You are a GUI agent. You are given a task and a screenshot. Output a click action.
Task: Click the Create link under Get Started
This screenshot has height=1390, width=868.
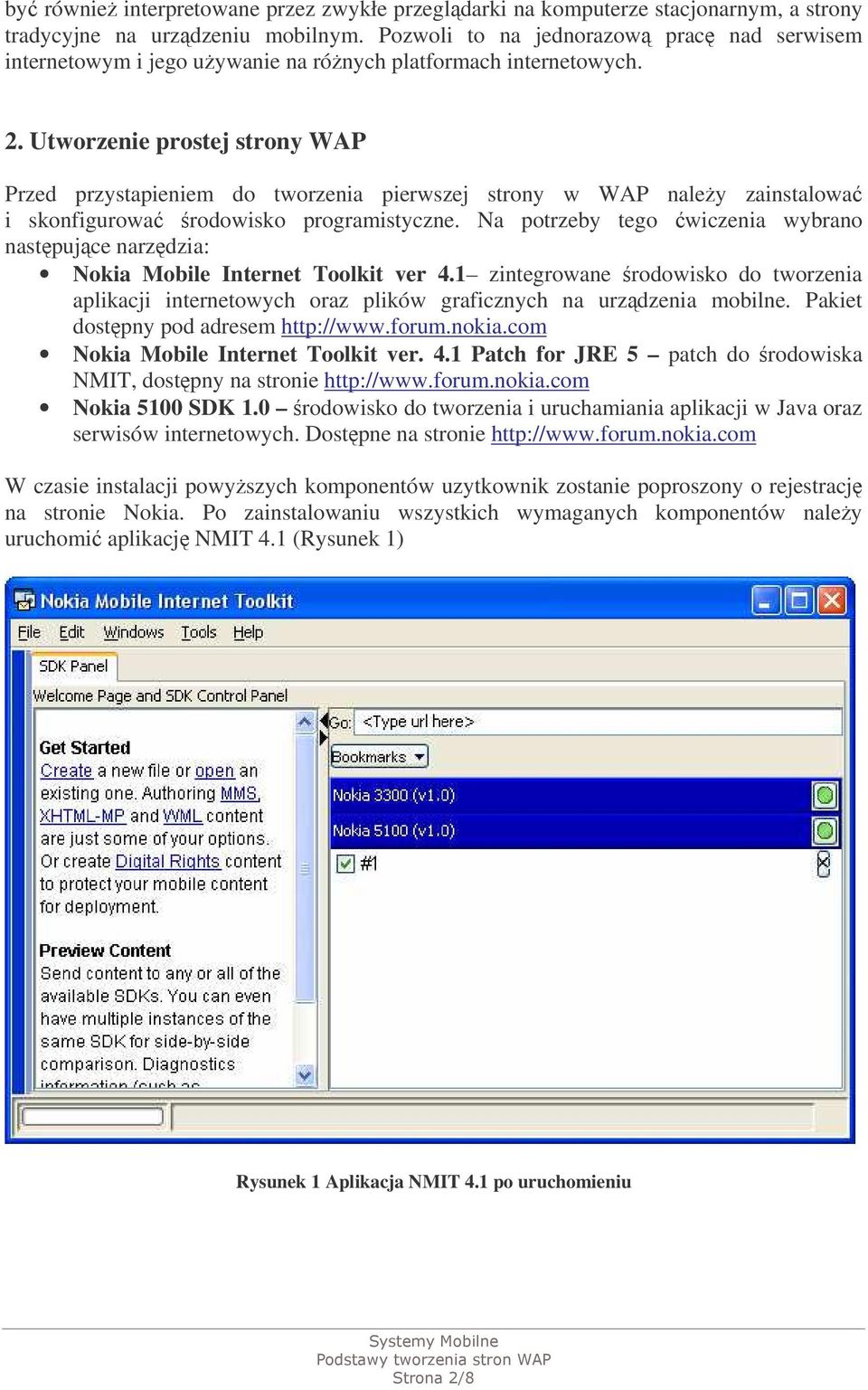[x=66, y=771]
